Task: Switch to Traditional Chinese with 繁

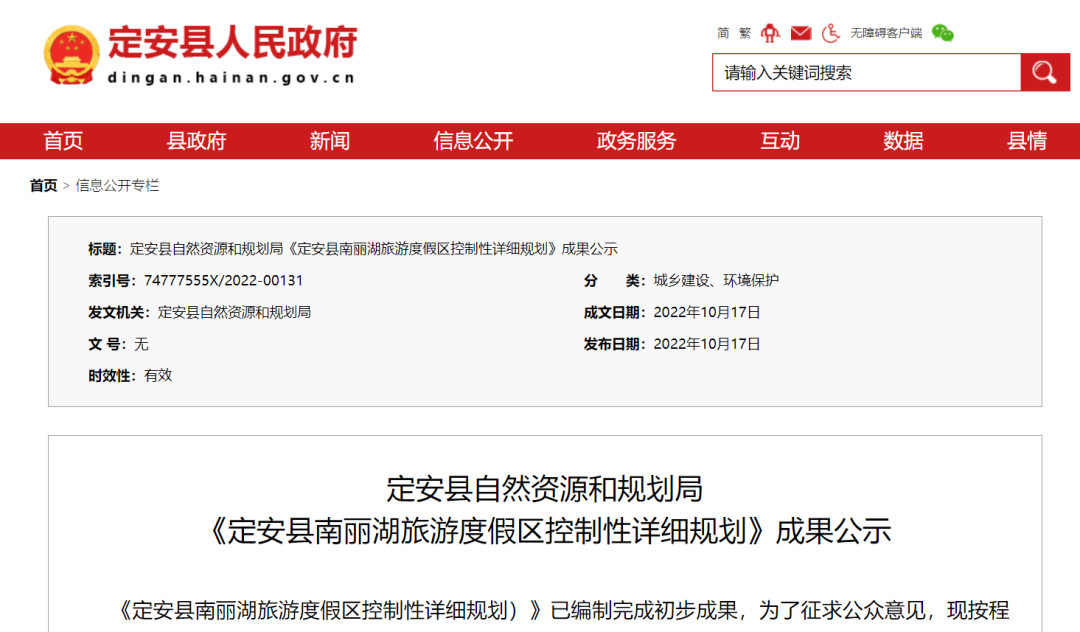Action: [x=746, y=33]
